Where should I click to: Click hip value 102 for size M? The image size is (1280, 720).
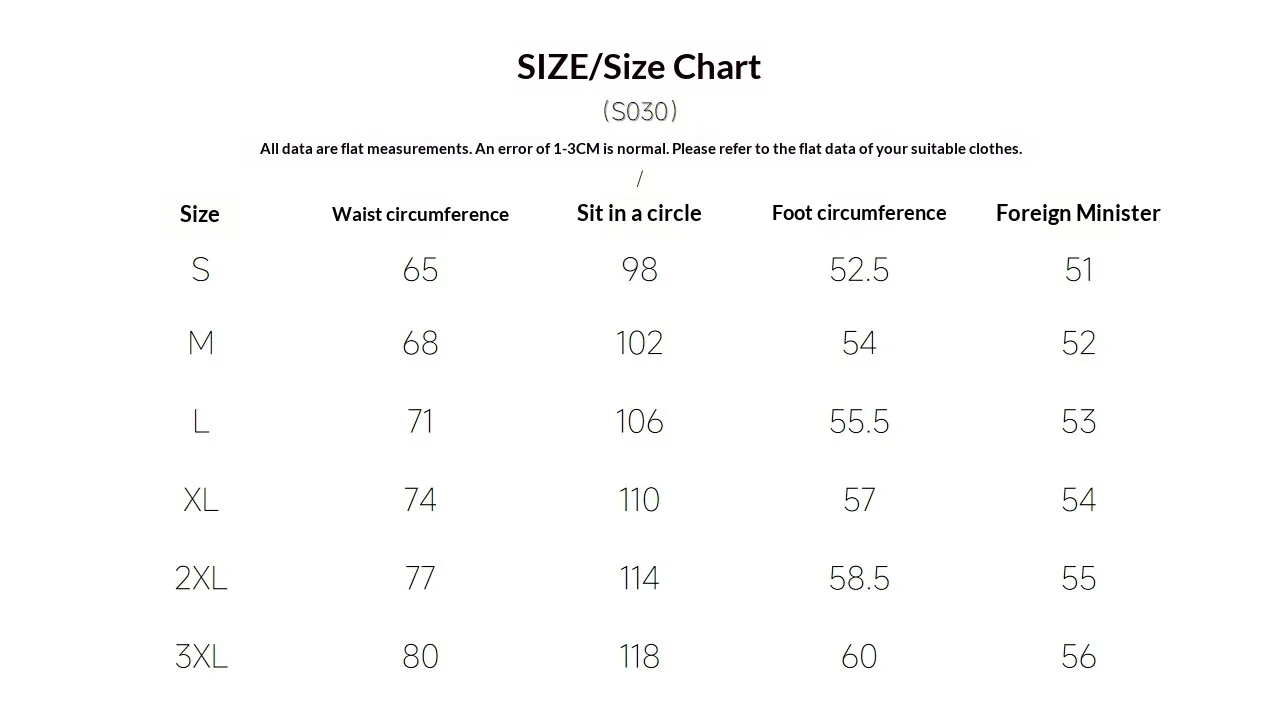tap(640, 344)
